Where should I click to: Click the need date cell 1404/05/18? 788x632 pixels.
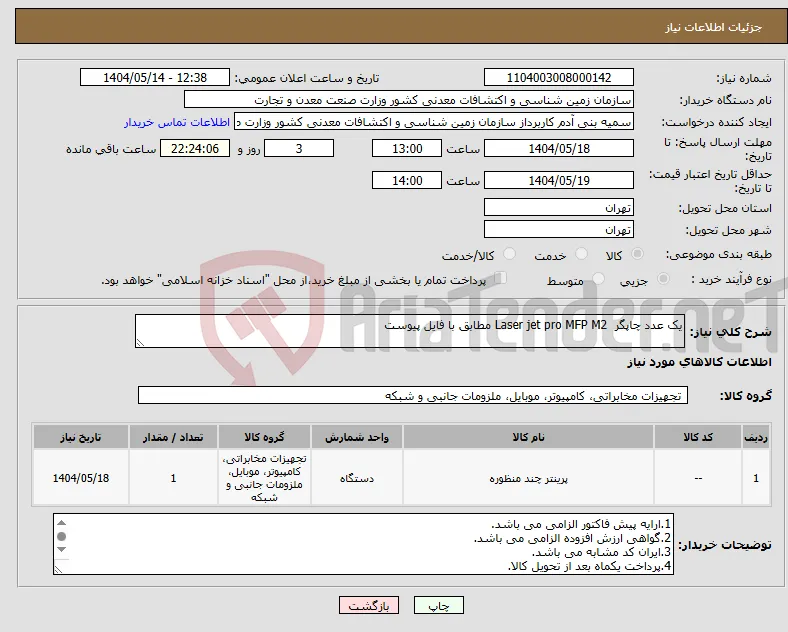pyautogui.click(x=81, y=478)
